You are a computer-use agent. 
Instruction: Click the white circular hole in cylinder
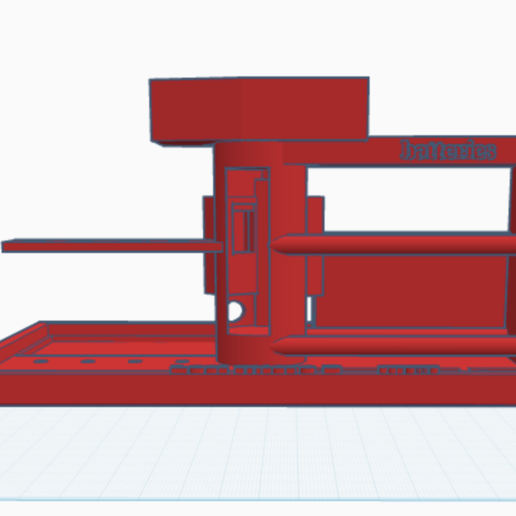coord(236,311)
